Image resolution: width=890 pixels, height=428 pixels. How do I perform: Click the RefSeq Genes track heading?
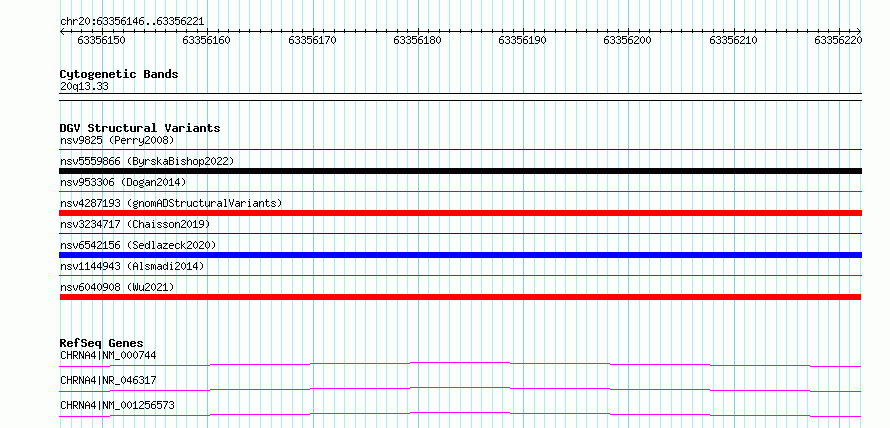pos(102,343)
